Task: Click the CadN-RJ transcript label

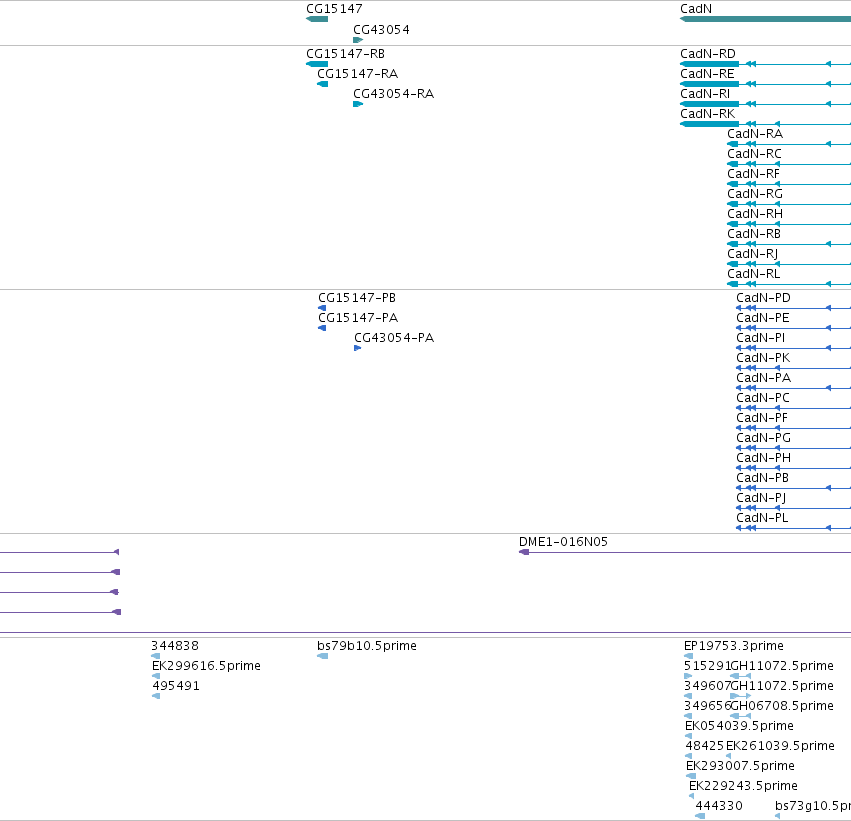Action: [753, 254]
